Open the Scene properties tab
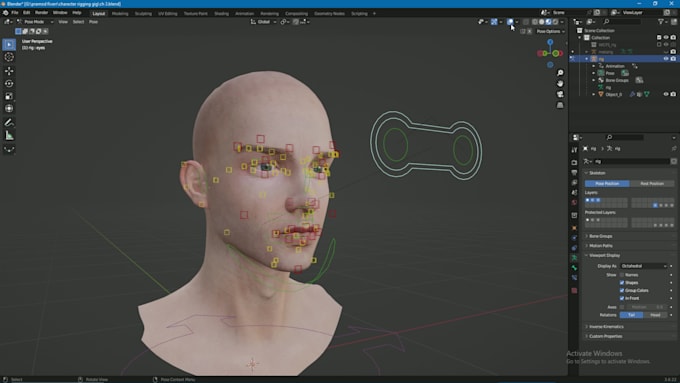 [574, 193]
